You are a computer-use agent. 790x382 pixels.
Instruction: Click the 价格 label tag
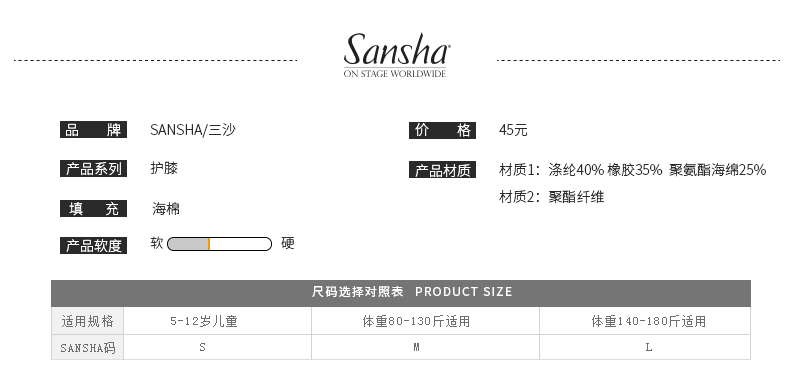click(442, 130)
